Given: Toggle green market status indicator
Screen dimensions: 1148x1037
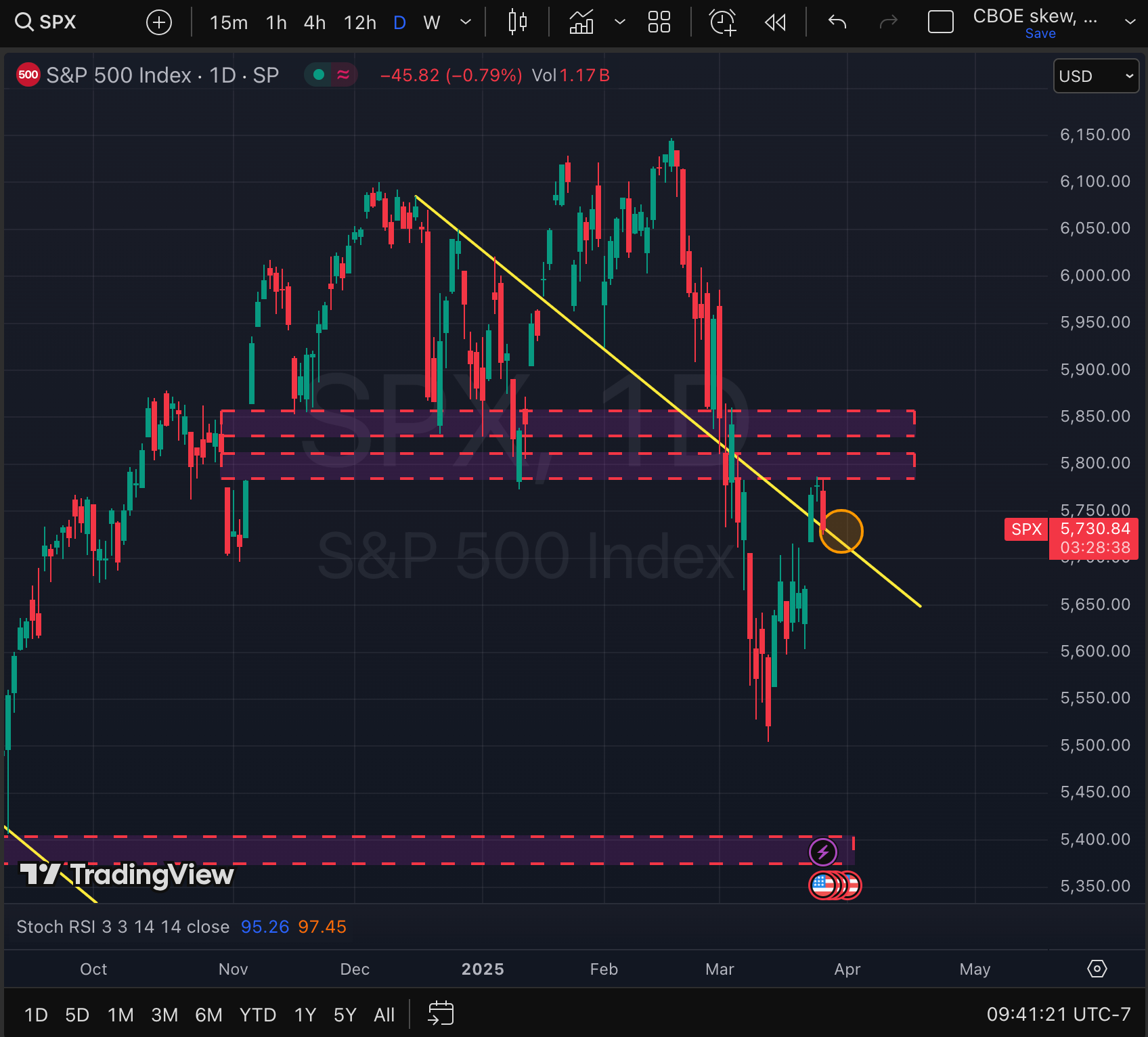Looking at the screenshot, I should pos(319,75).
